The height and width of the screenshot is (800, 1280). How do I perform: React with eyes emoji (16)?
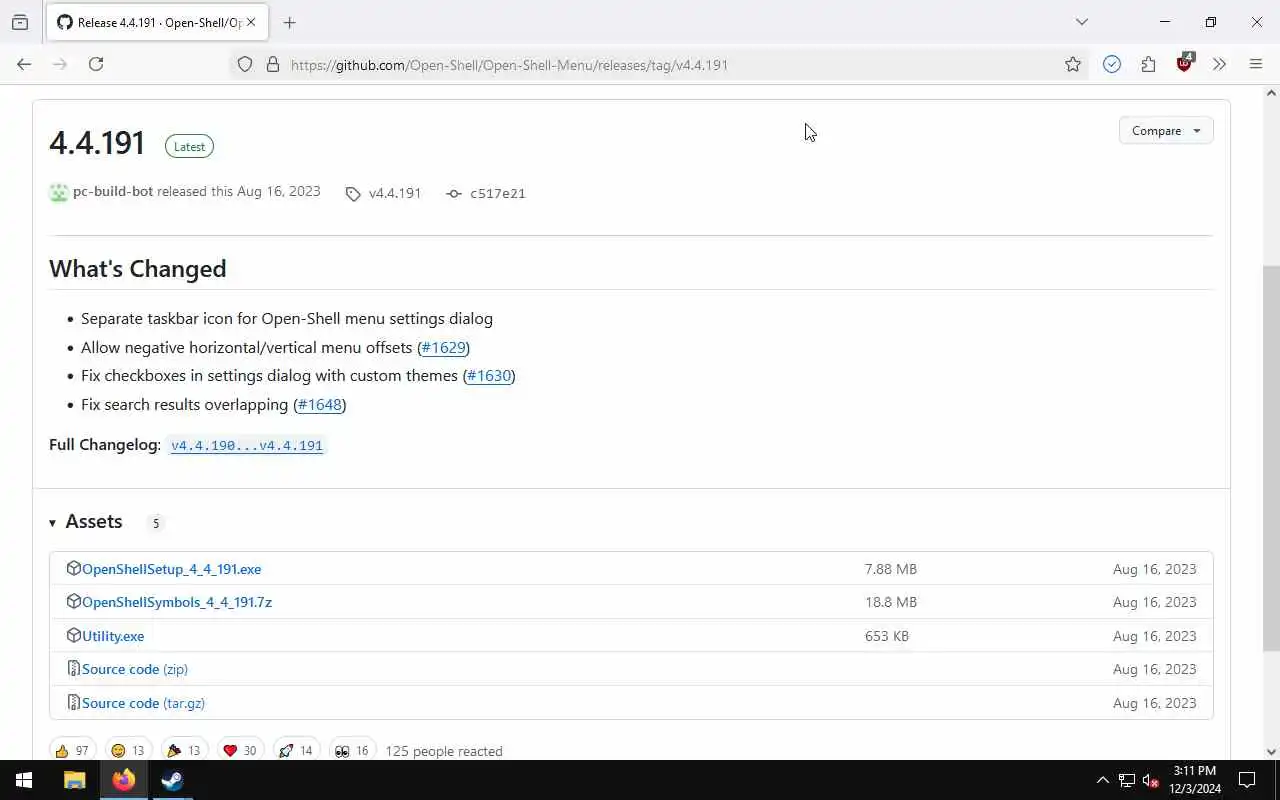coord(351,750)
